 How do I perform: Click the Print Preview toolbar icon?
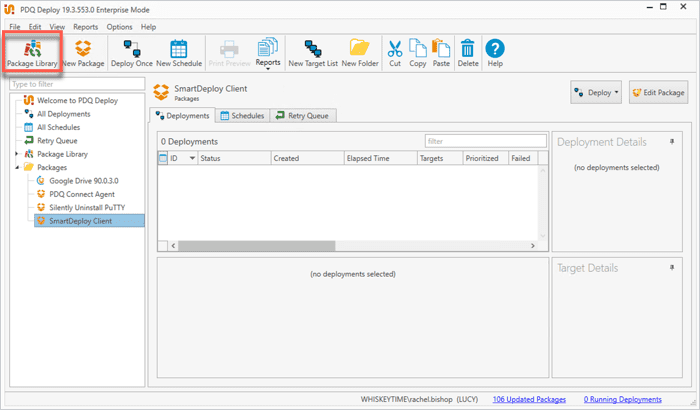(229, 53)
